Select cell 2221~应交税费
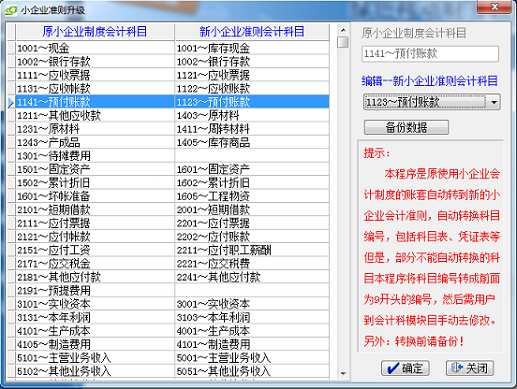Viewport: 517px width, 389px height. [x=252, y=264]
